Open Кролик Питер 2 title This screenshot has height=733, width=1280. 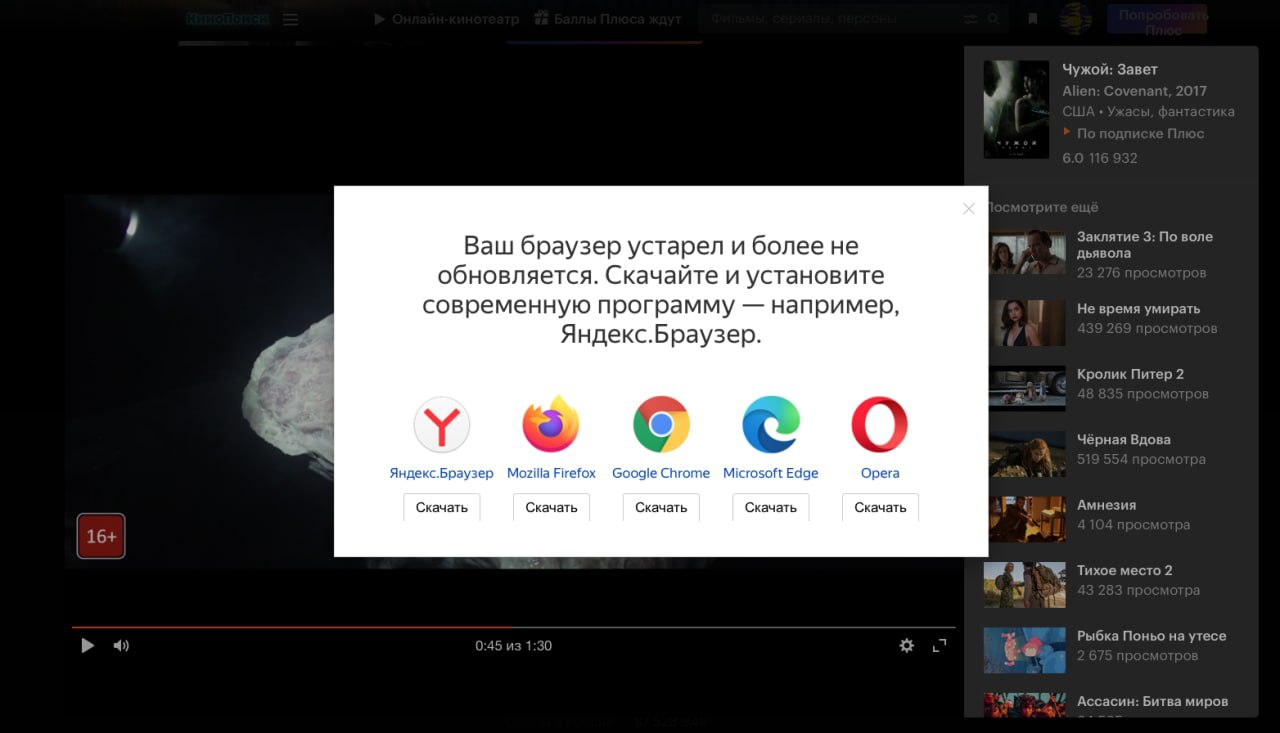1131,374
